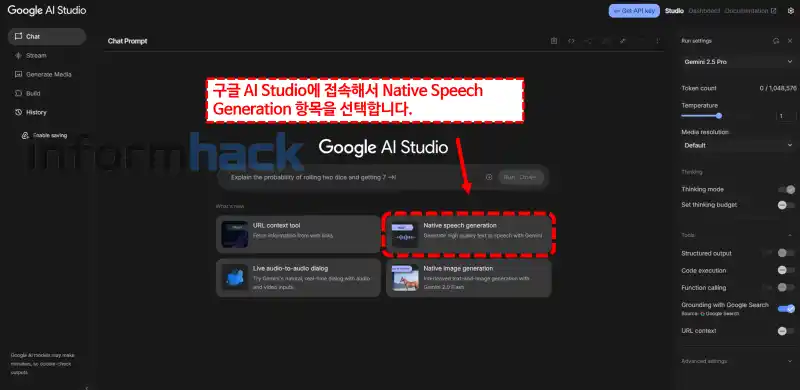Click the Live audio-to-audio dialog blue thumbnail
Screen dimensions: 800x390
(235, 277)
